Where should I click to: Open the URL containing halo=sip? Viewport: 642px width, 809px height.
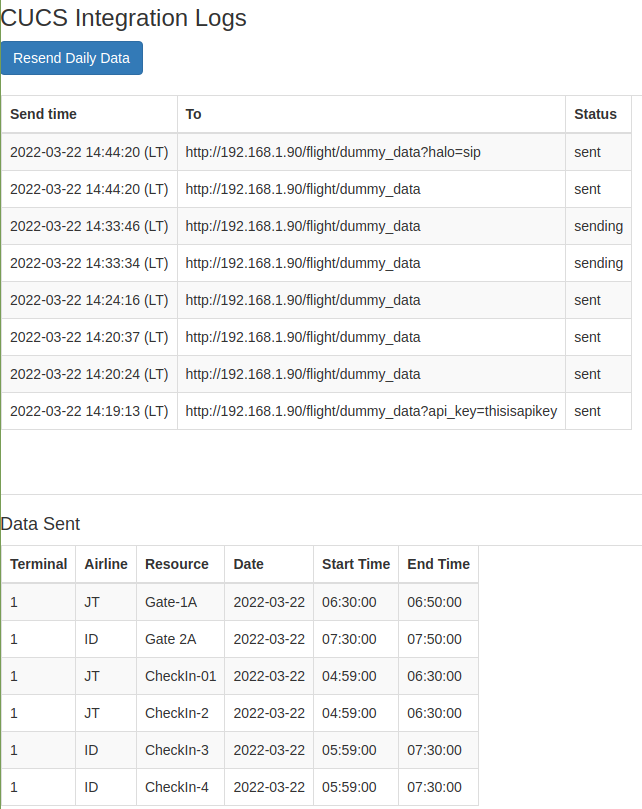point(332,152)
